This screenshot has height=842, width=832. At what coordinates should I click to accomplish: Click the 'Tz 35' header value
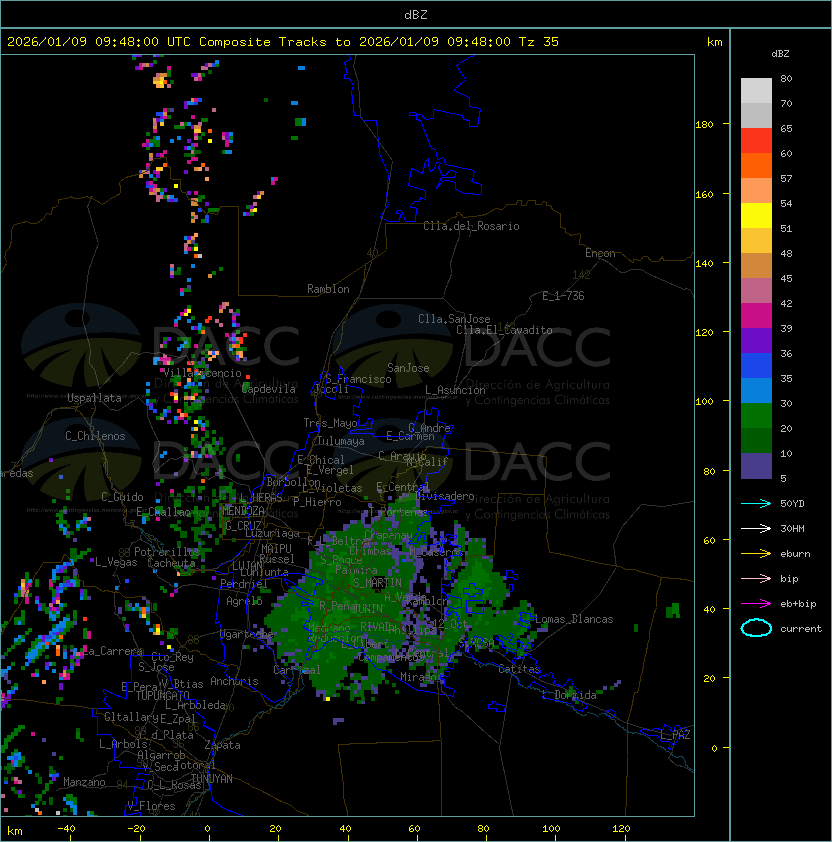[539, 42]
